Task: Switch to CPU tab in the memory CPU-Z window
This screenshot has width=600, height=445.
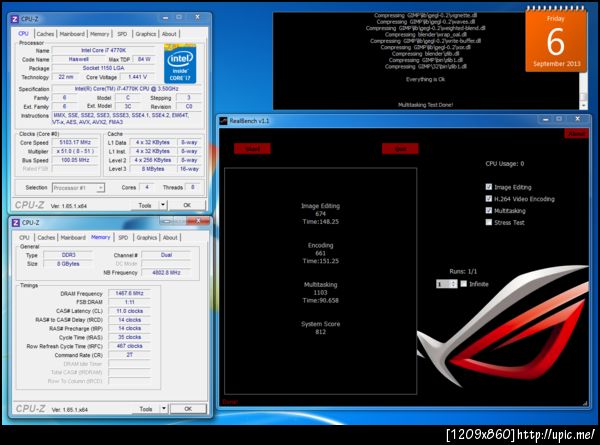Action: (24, 238)
